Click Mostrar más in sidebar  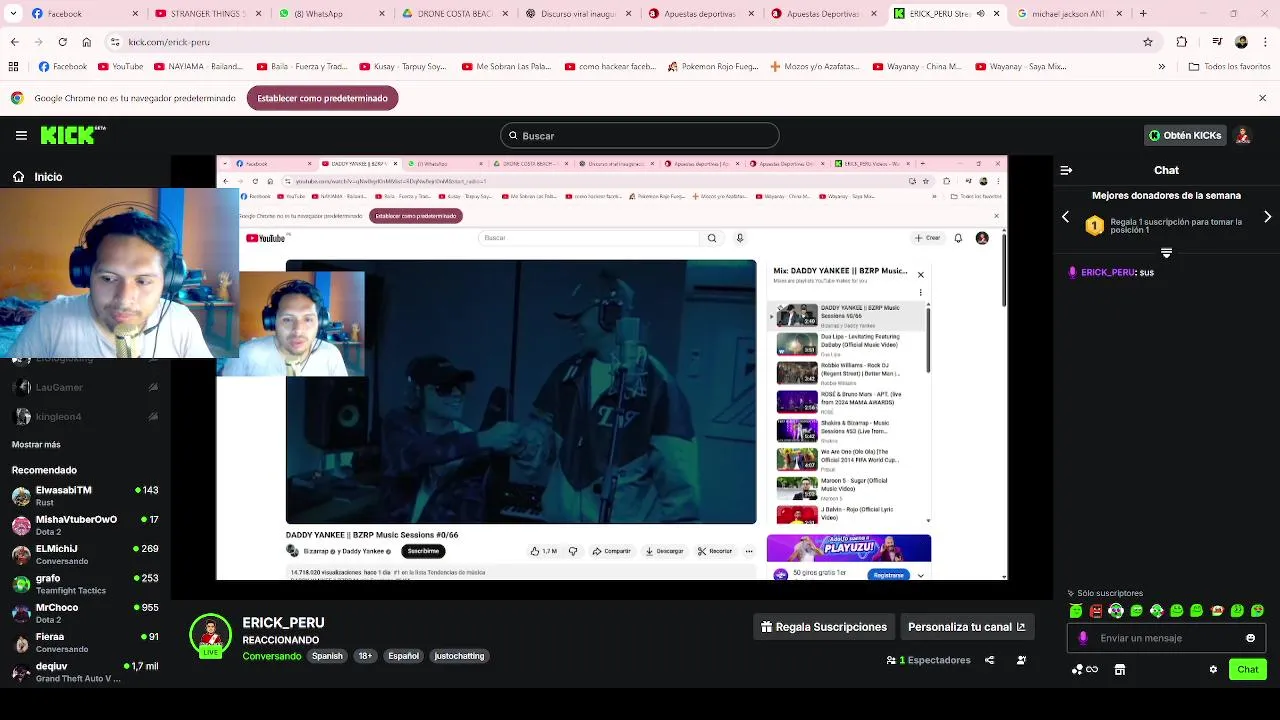pyautogui.click(x=36, y=445)
